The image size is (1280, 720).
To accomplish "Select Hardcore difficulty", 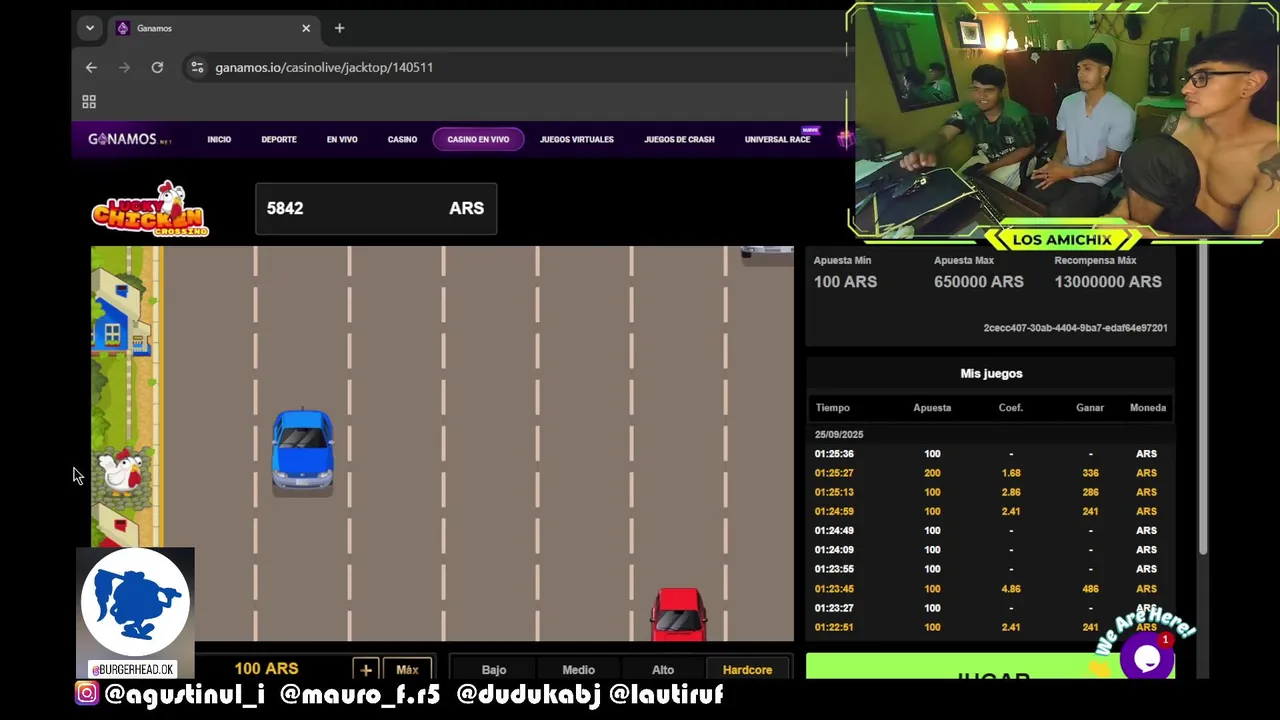I will tap(748, 669).
